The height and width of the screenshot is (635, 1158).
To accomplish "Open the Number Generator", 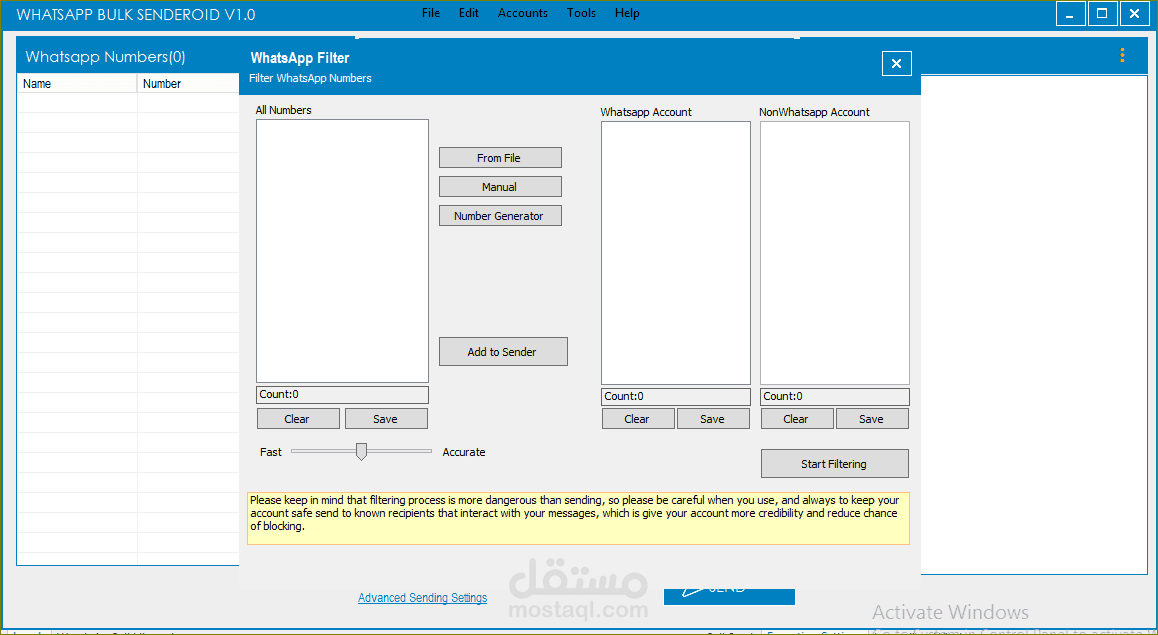I will tap(500, 216).
